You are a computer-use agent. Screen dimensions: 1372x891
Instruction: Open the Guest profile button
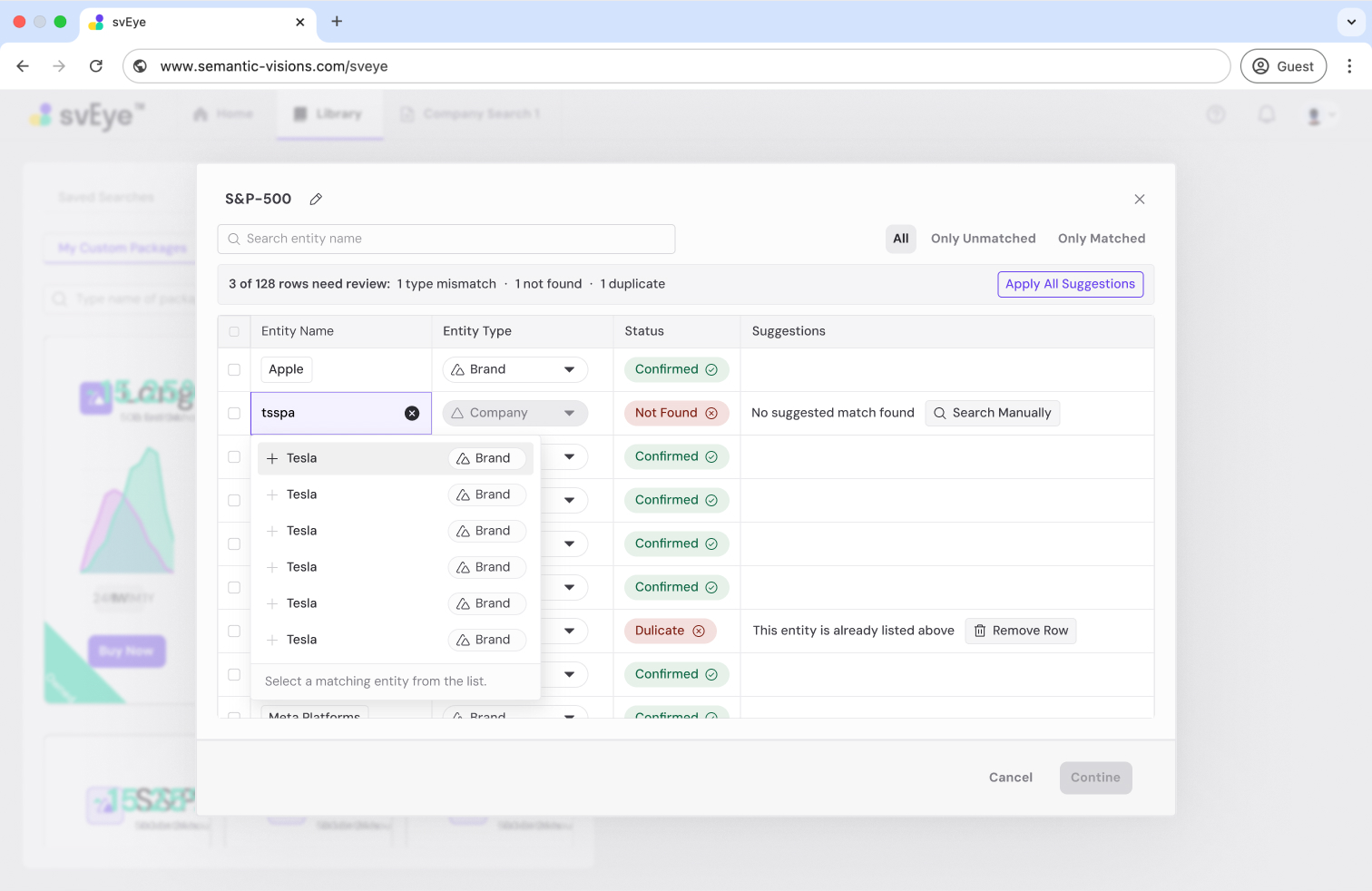click(1284, 66)
